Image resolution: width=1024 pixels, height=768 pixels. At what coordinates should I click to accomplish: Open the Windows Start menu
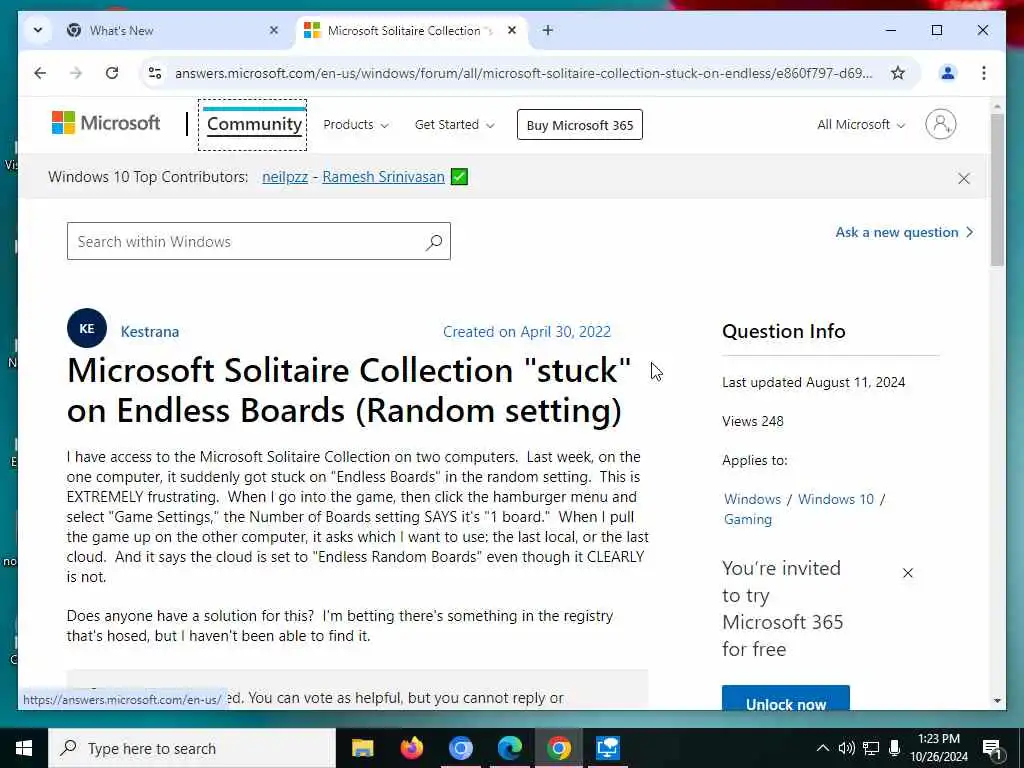(x=24, y=748)
